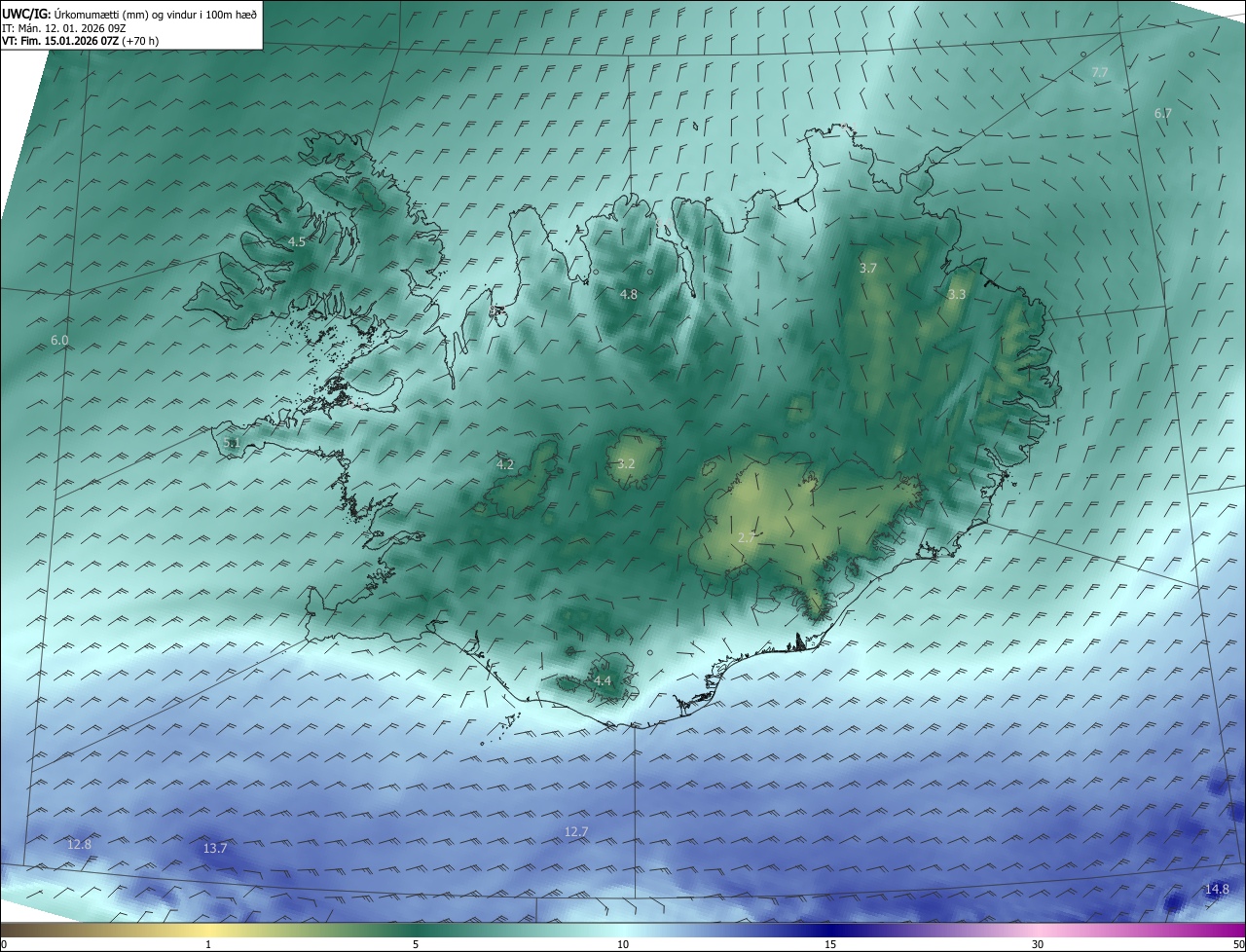Click the 14.8 value label

click(x=1217, y=889)
